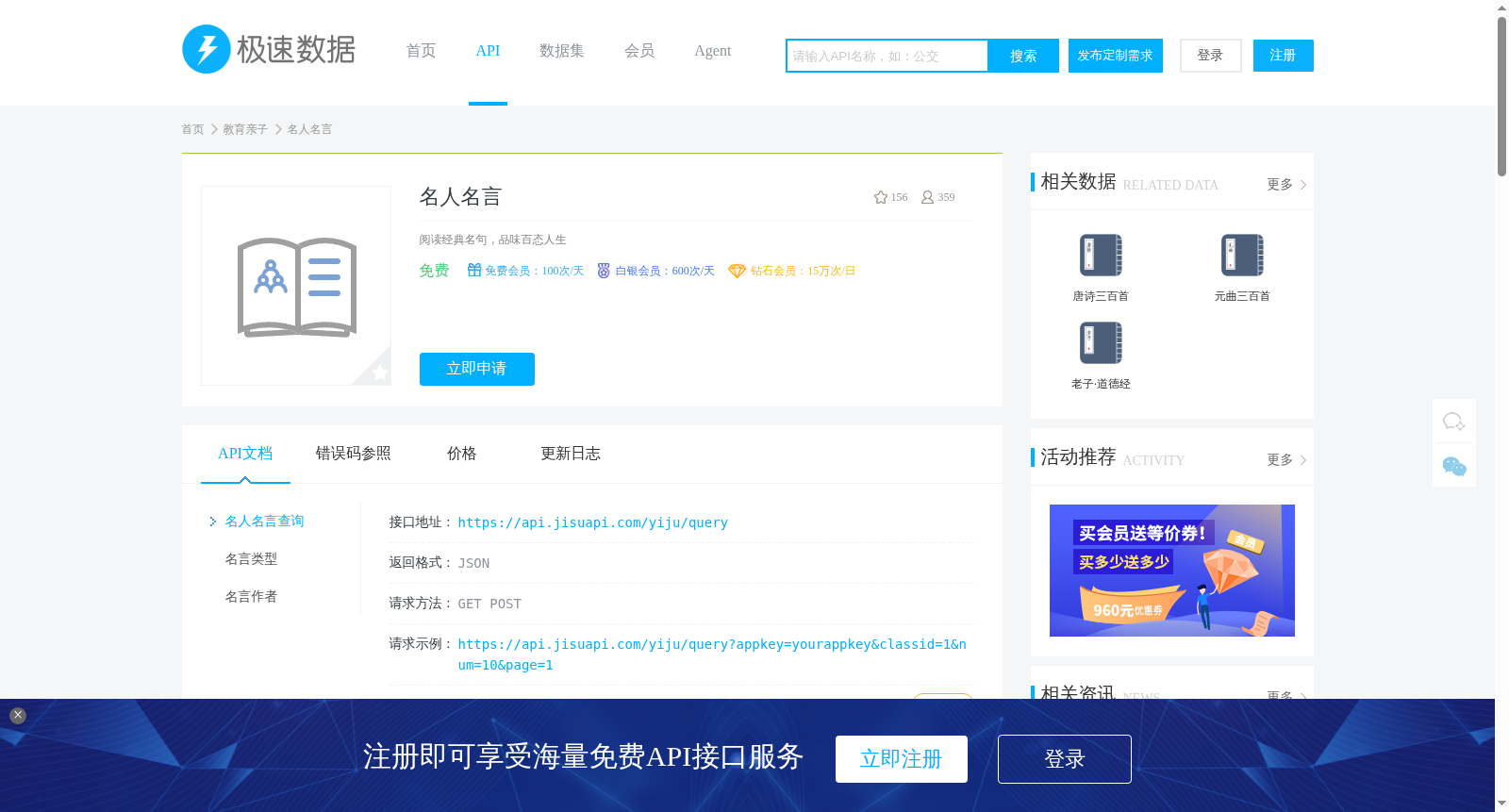Viewport: 1509px width, 812px height.
Task: Click the 极速数据 lightning logo
Action: coord(269,49)
